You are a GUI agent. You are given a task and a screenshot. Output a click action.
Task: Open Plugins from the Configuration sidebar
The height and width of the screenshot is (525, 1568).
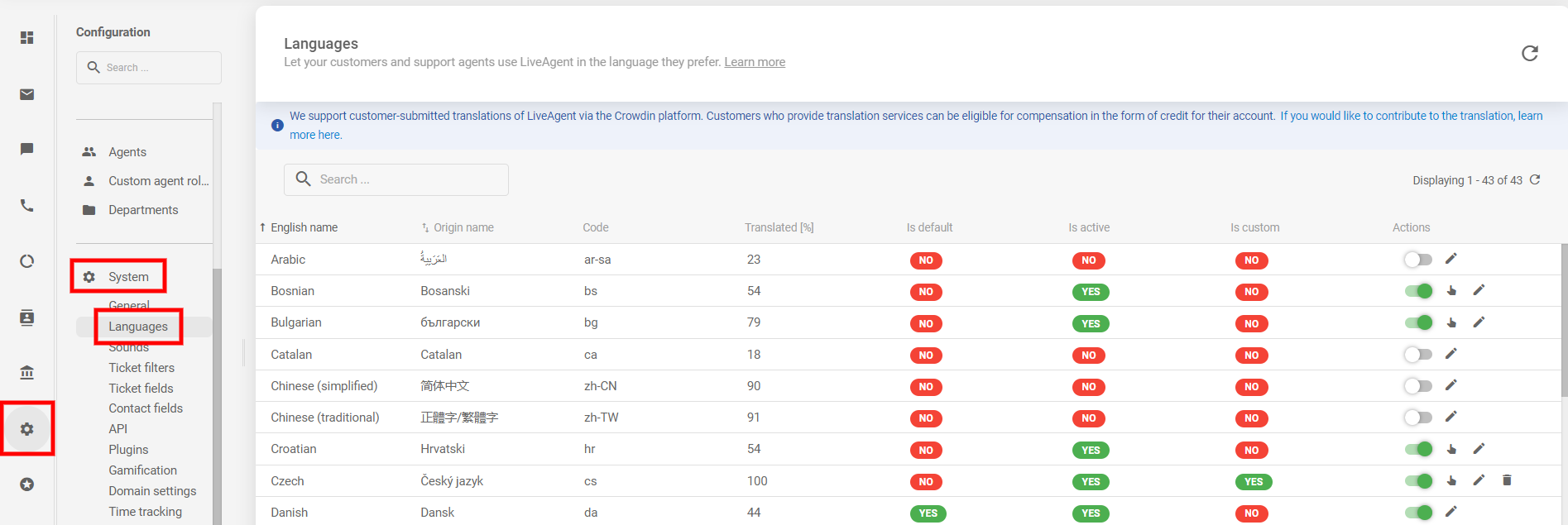pyautogui.click(x=128, y=450)
